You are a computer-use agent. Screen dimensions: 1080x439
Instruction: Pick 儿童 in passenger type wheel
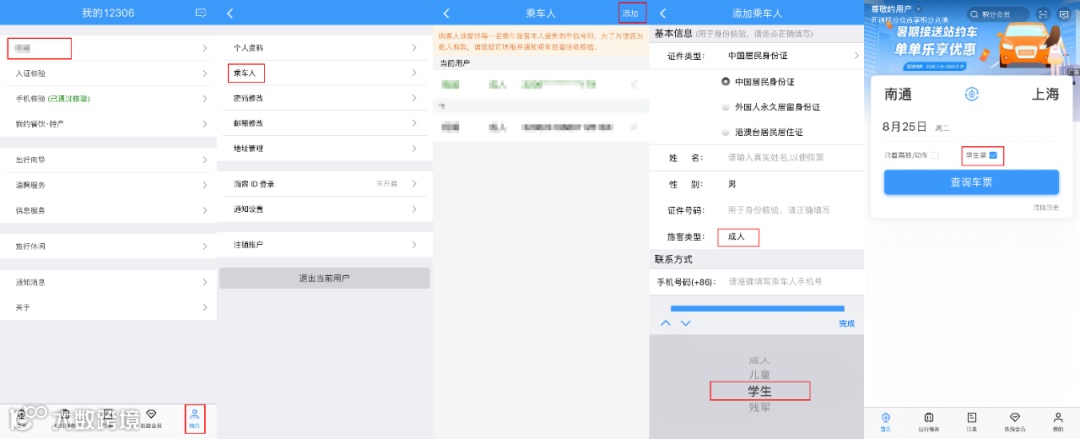760,375
